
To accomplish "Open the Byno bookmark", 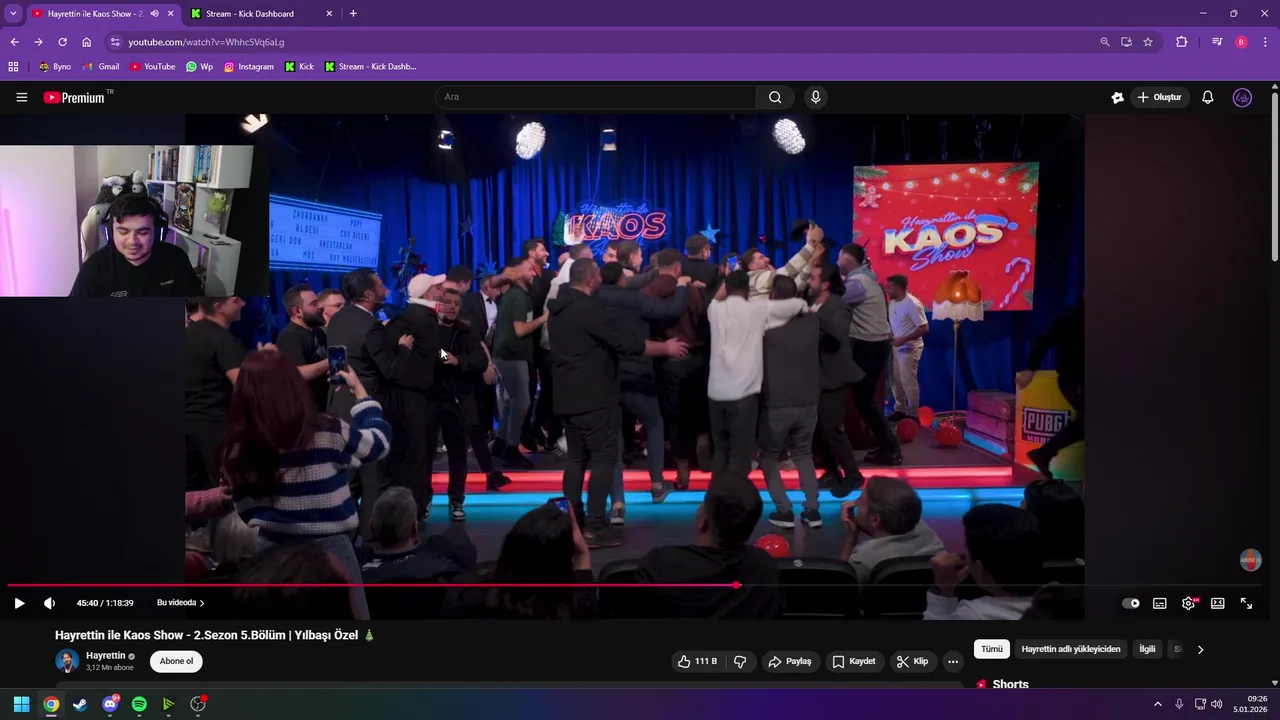I will coord(55,67).
